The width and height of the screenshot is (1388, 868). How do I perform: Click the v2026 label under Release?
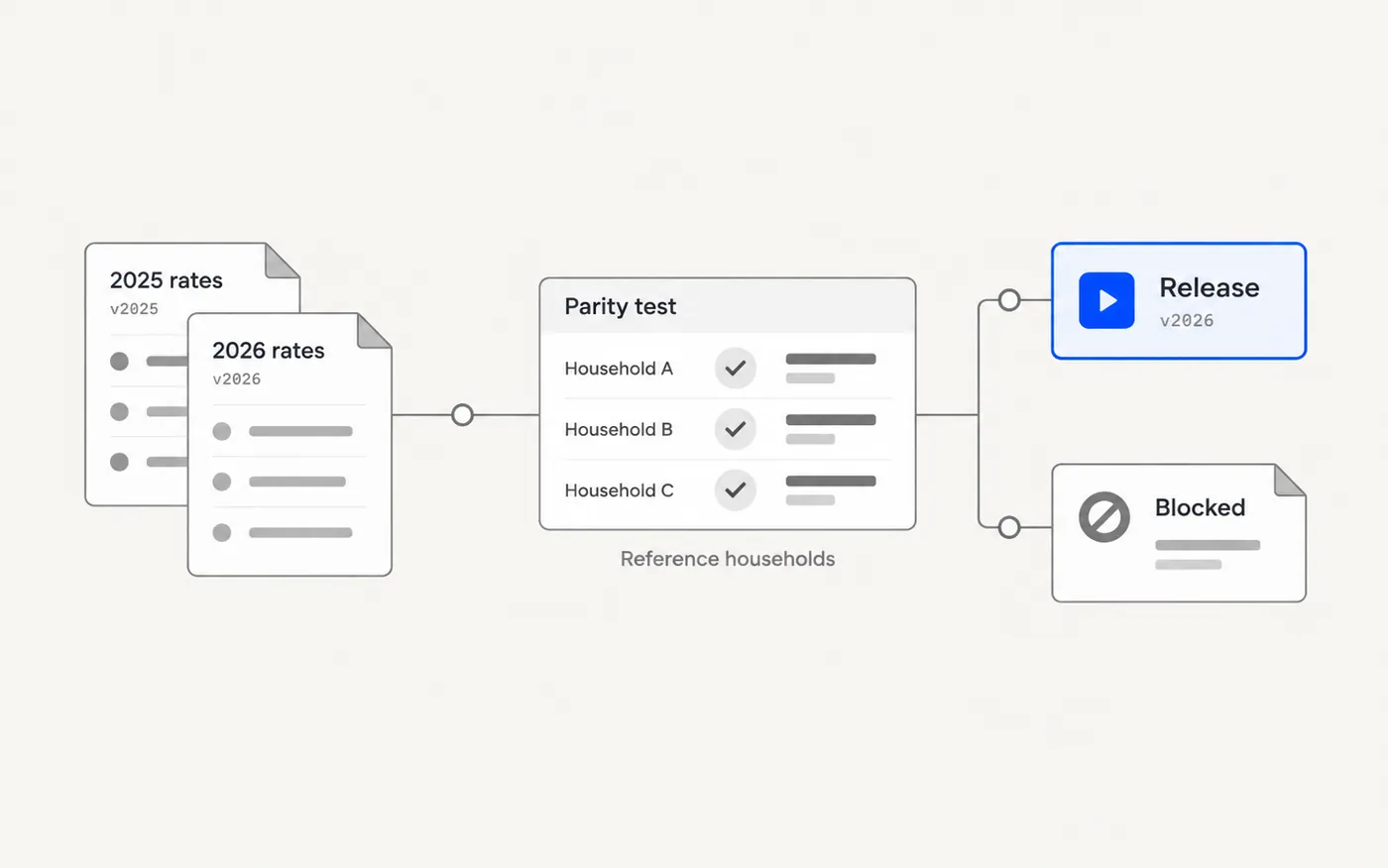1187,320
